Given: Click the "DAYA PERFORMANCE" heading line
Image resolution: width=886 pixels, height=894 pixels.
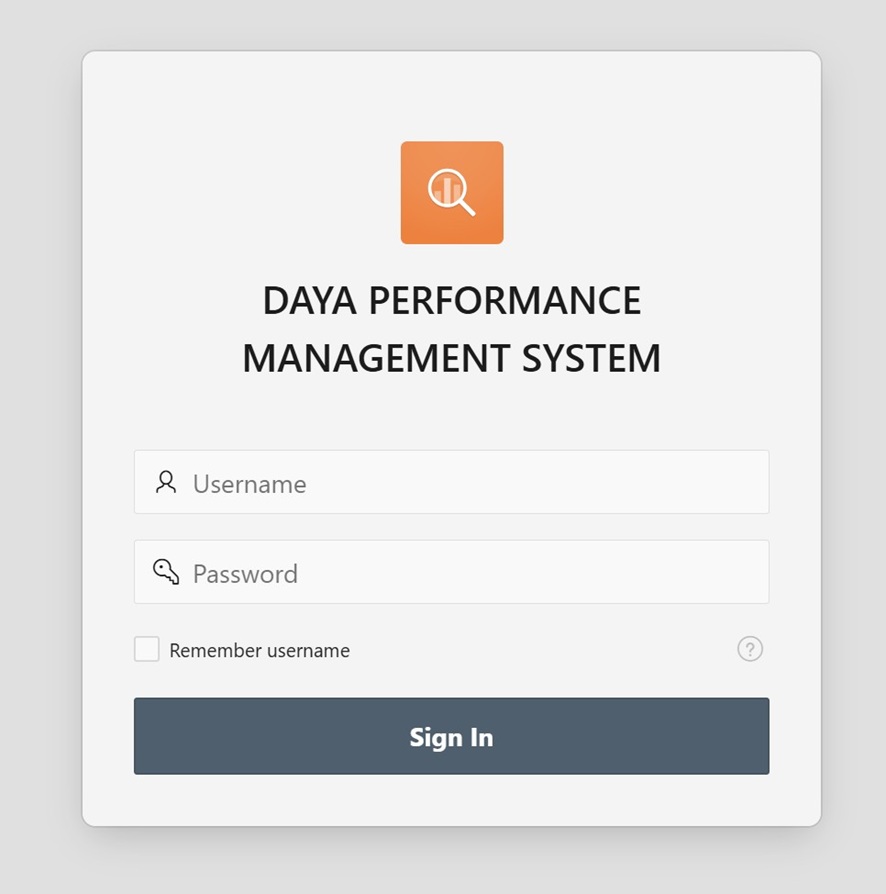Looking at the screenshot, I should click(451, 301).
